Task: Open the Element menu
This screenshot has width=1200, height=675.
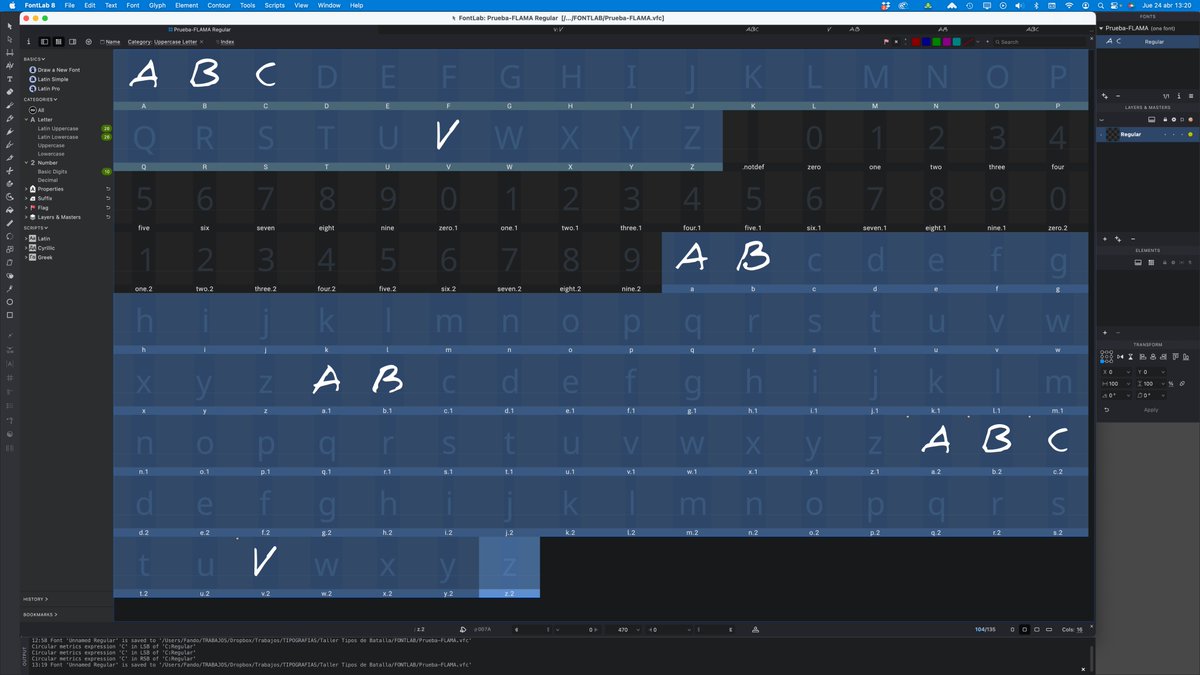Action: (x=186, y=5)
